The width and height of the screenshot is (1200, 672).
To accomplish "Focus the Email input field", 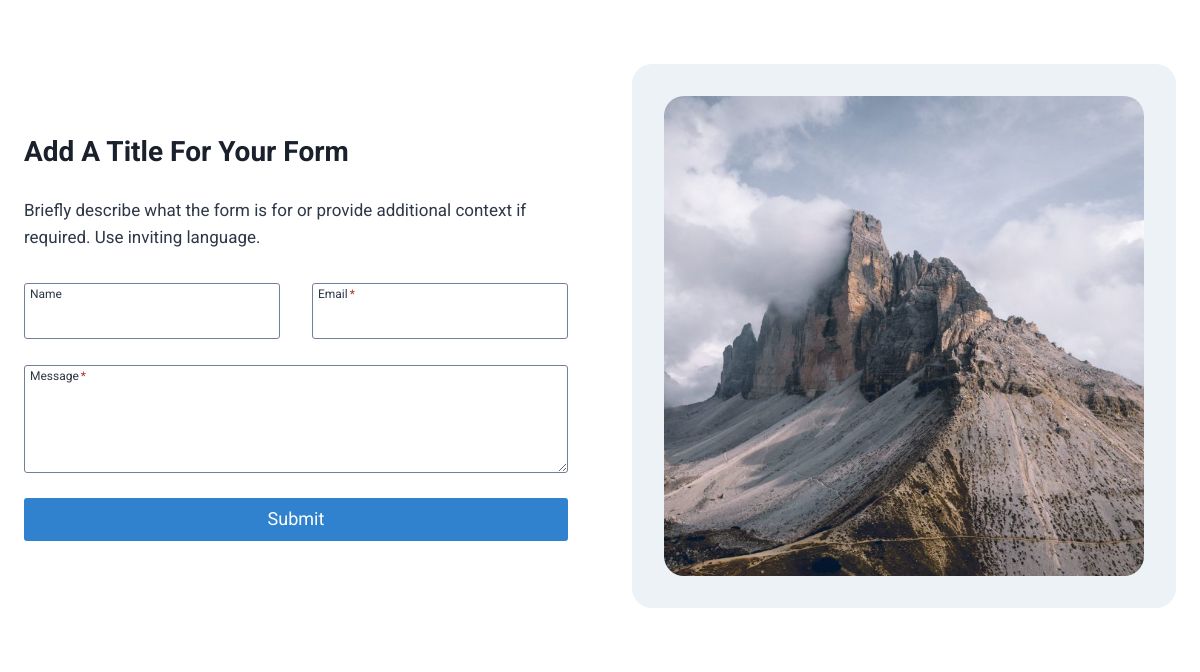I will (440, 318).
